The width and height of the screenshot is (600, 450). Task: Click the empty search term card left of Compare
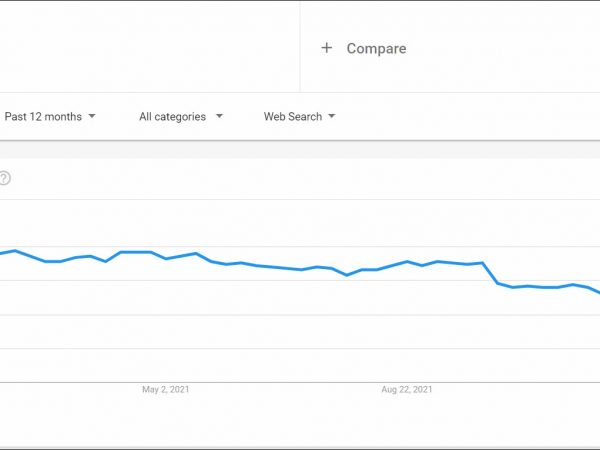point(150,48)
